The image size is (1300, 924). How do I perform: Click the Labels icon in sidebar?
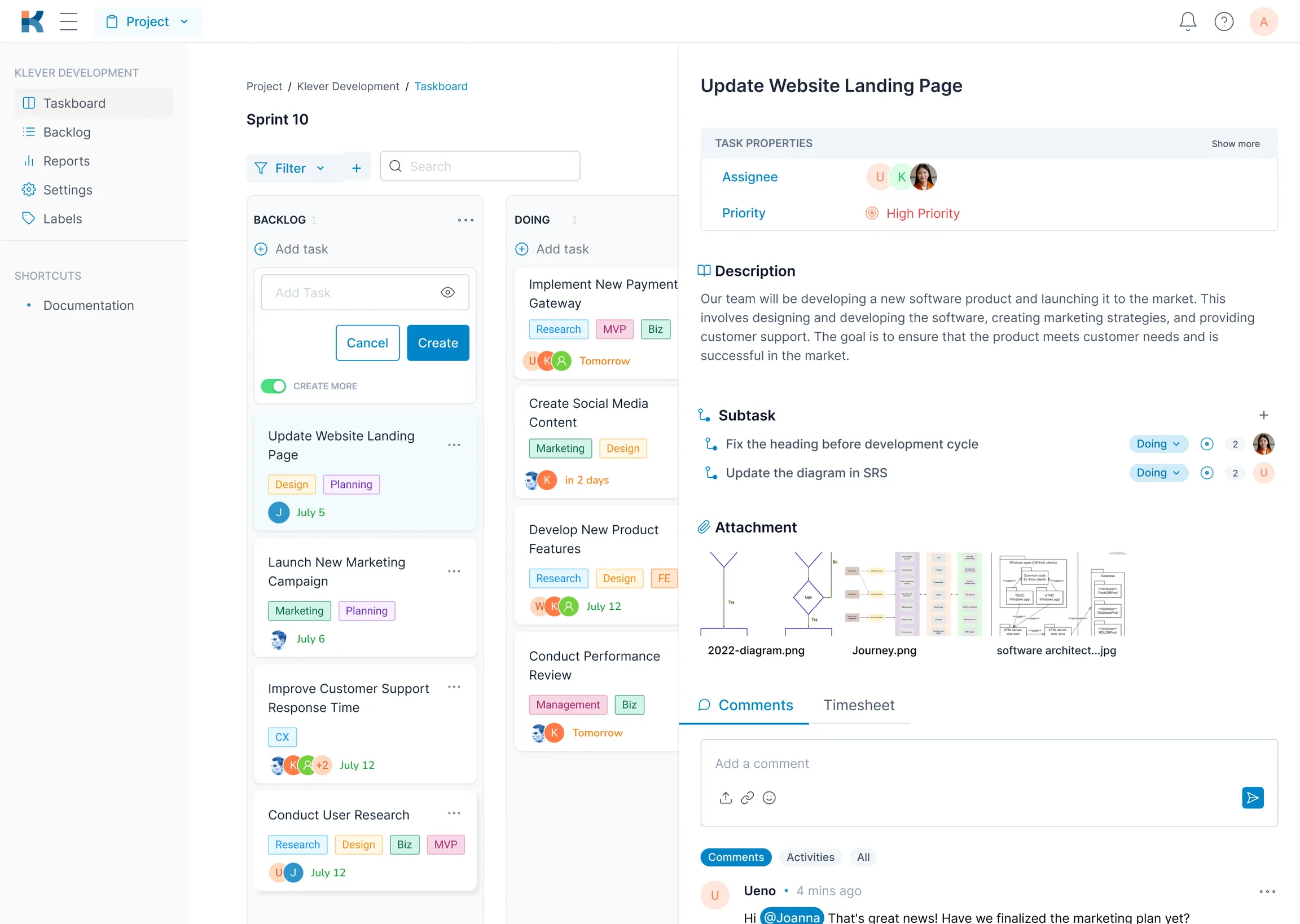[x=29, y=218]
